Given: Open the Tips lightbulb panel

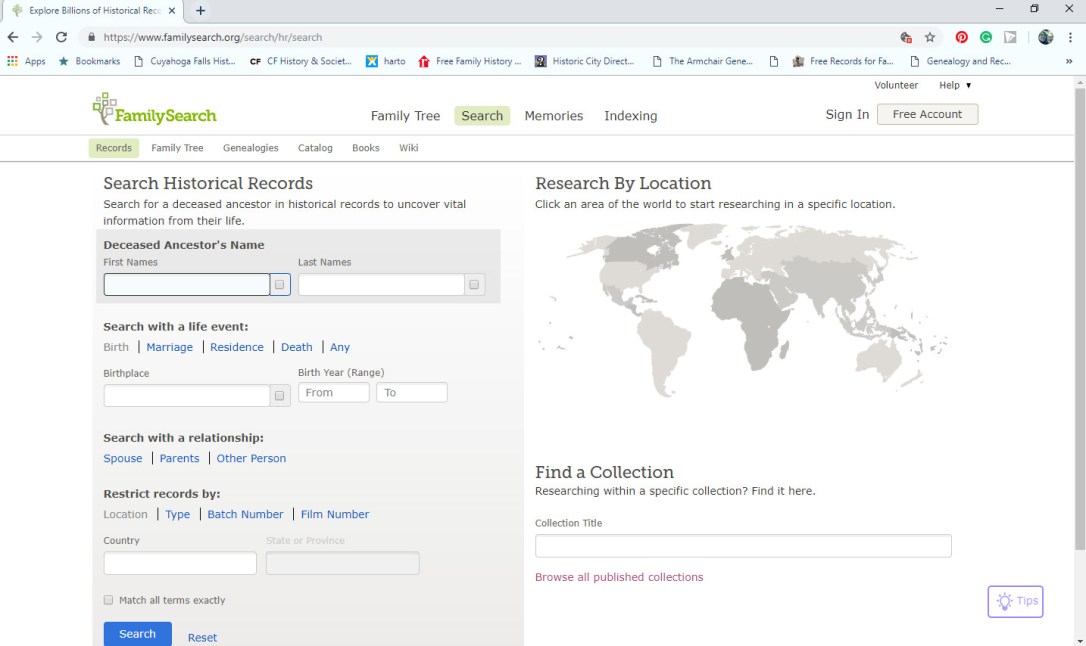Looking at the screenshot, I should coord(1015,601).
